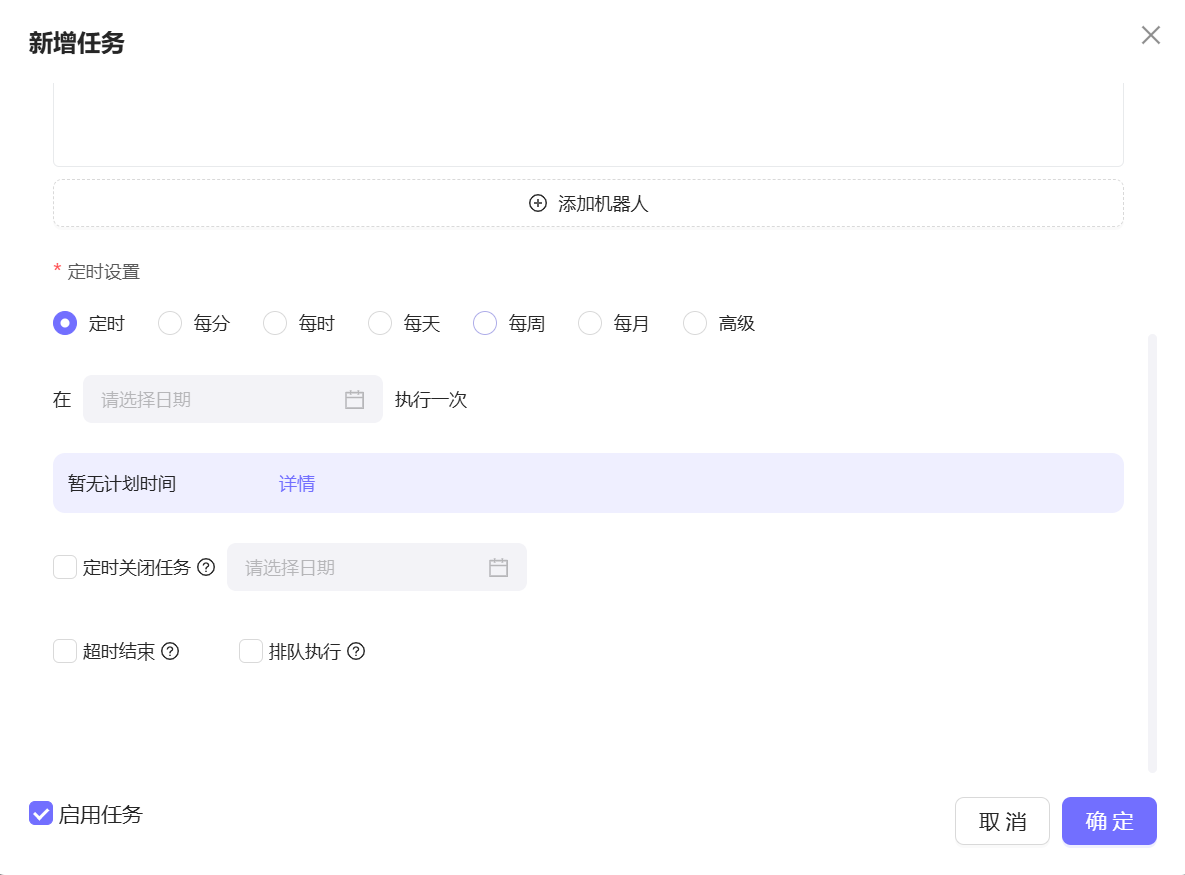Image resolution: width=1185 pixels, height=875 pixels.
Task: Uncheck the 启用任务 checkbox
Action: click(x=40, y=814)
